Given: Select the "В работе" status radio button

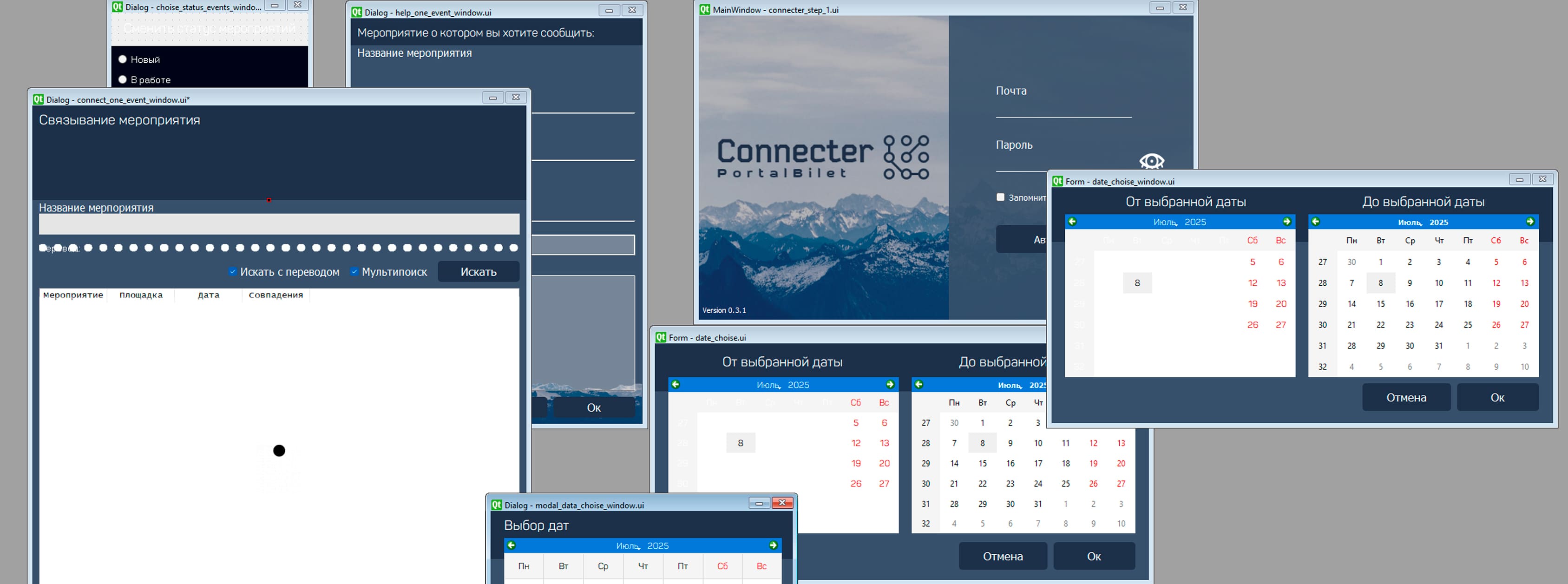Looking at the screenshot, I should (122, 79).
